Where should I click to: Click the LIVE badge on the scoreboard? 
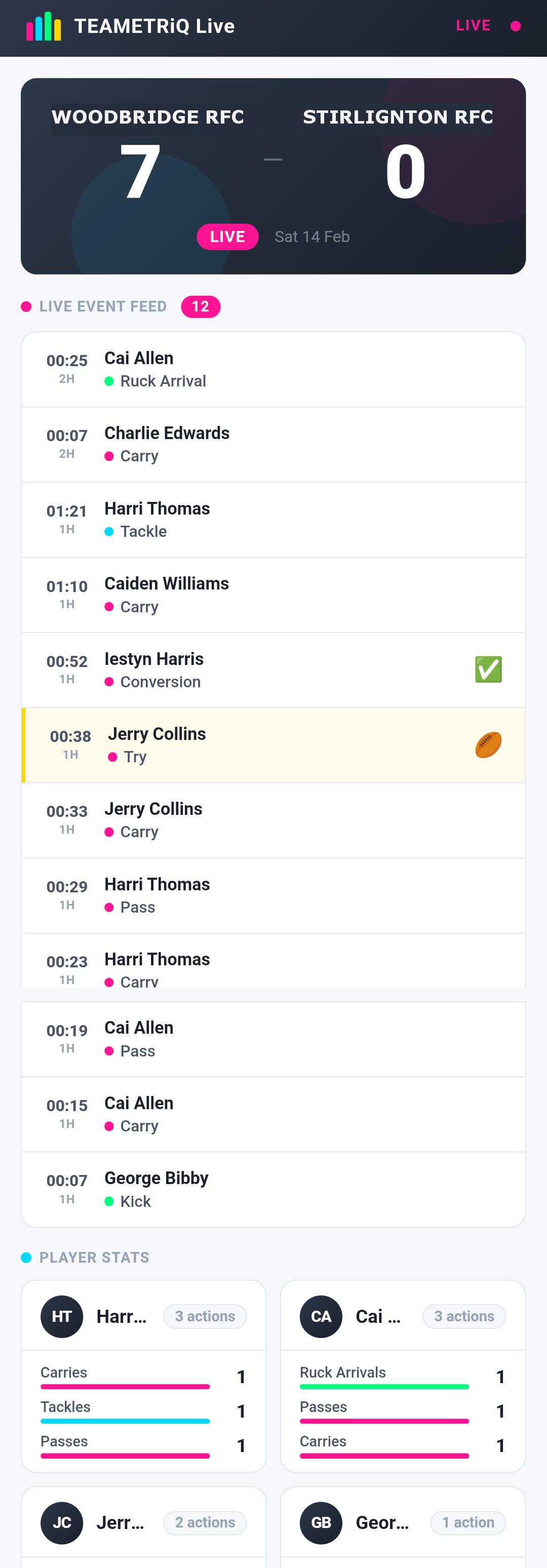tap(227, 237)
